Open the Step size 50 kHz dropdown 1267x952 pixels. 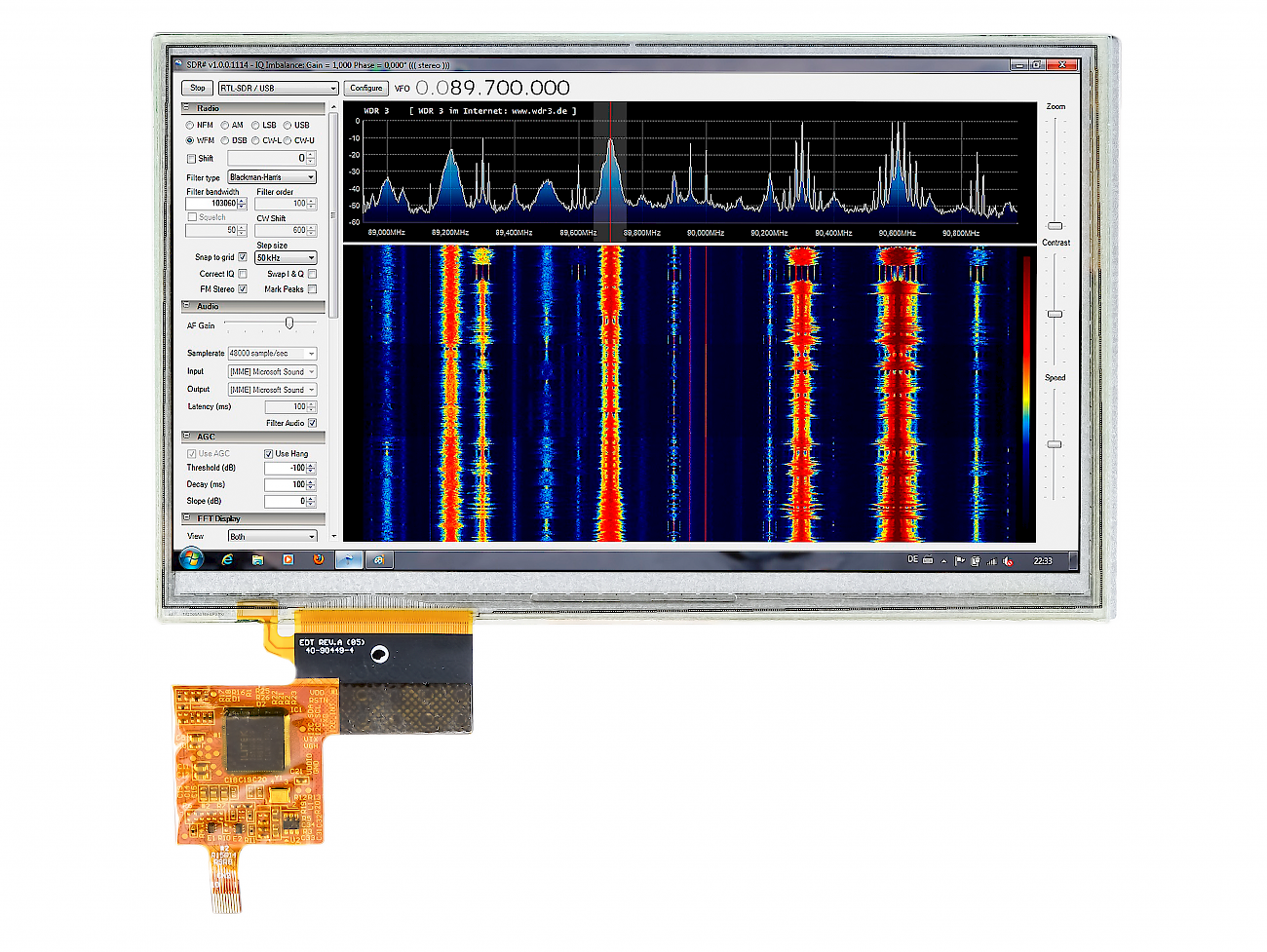point(286,258)
